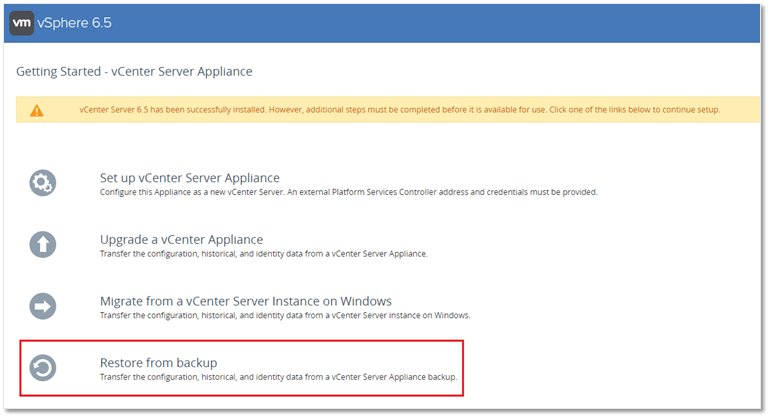The width and height of the screenshot is (770, 418).
Task: Open Migrate from a vCenter Server Instance on Windows
Action: [246, 301]
